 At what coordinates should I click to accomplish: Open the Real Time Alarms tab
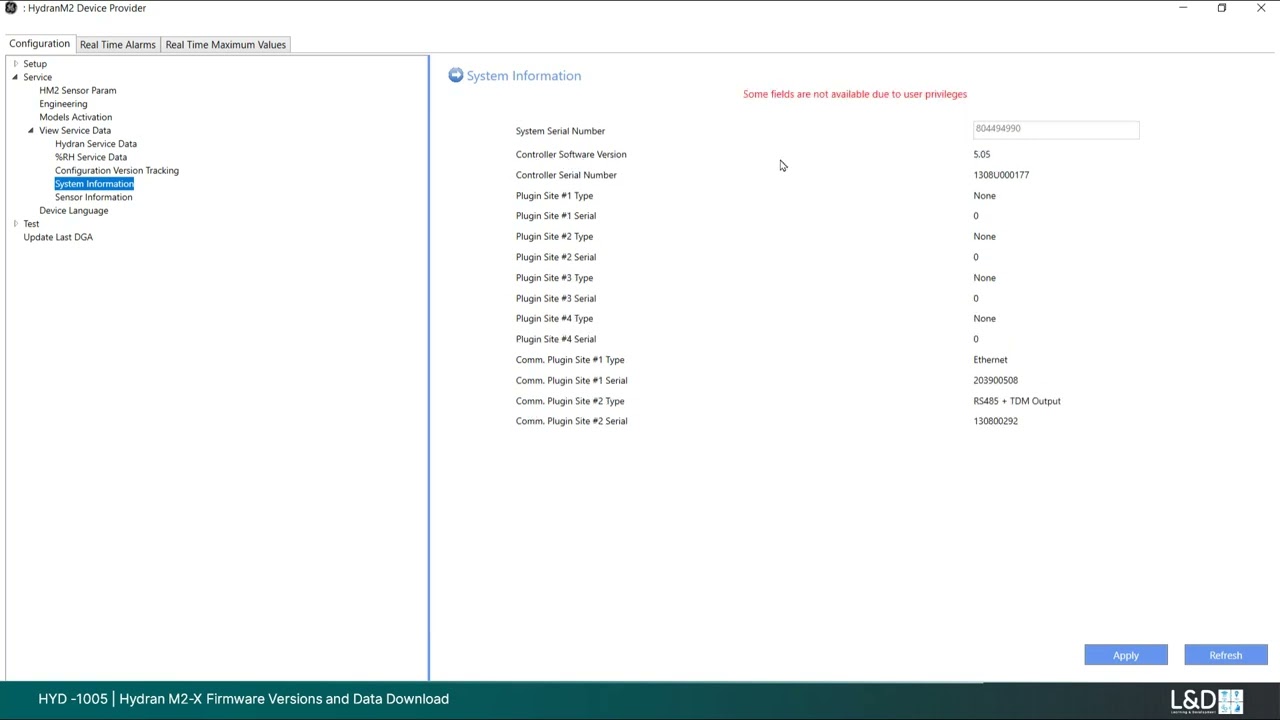coord(118,44)
